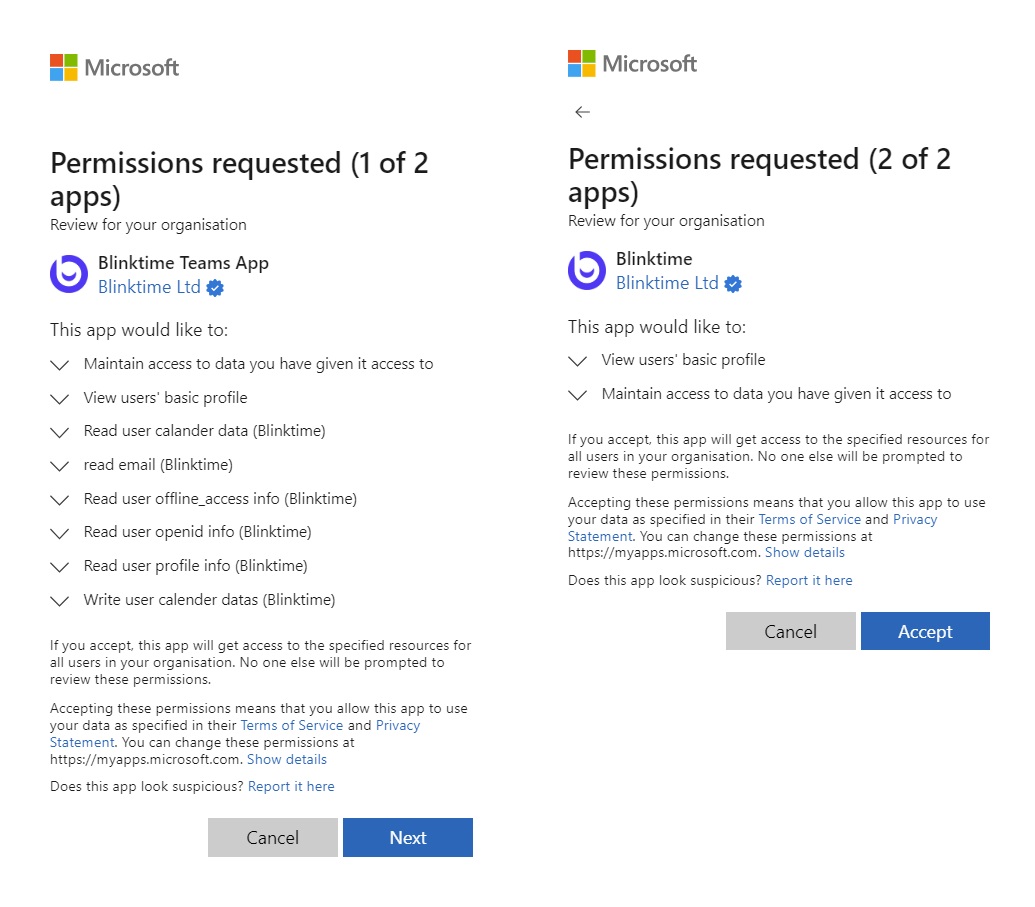1035x907 pixels.
Task: Open Privacy Statement link in 2 of 2 dialog
Action: pos(915,520)
